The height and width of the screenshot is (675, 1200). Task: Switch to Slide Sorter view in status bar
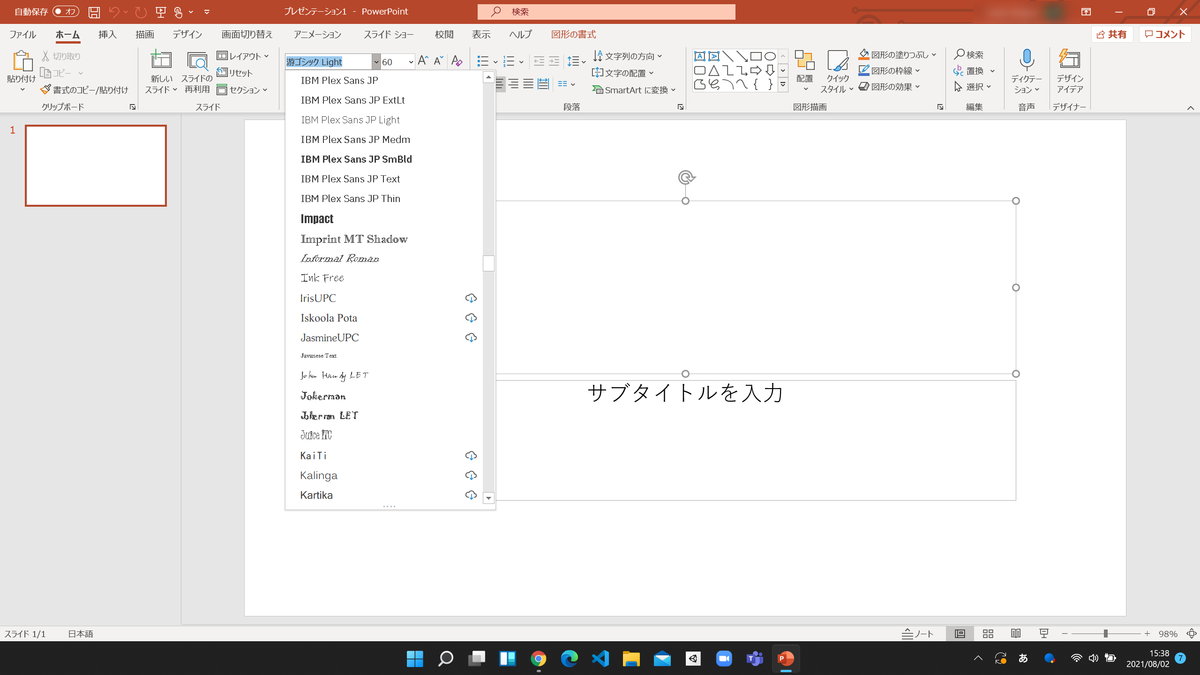tap(988, 634)
